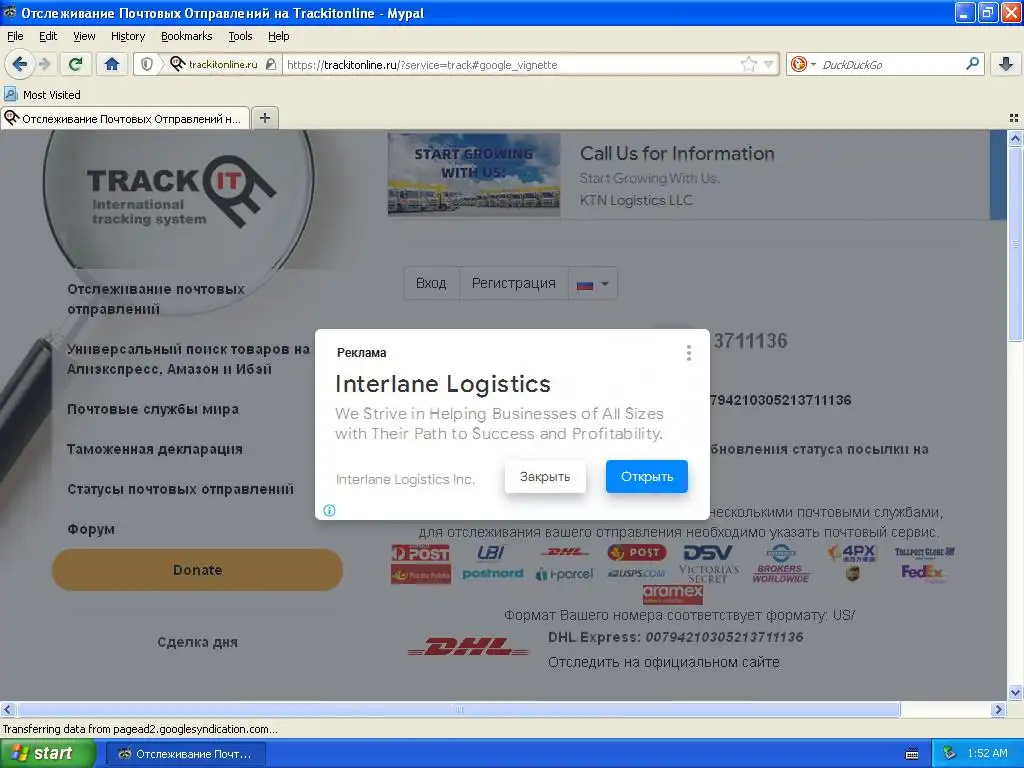Click the horizontal scrollbar right arrow

coord(999,709)
